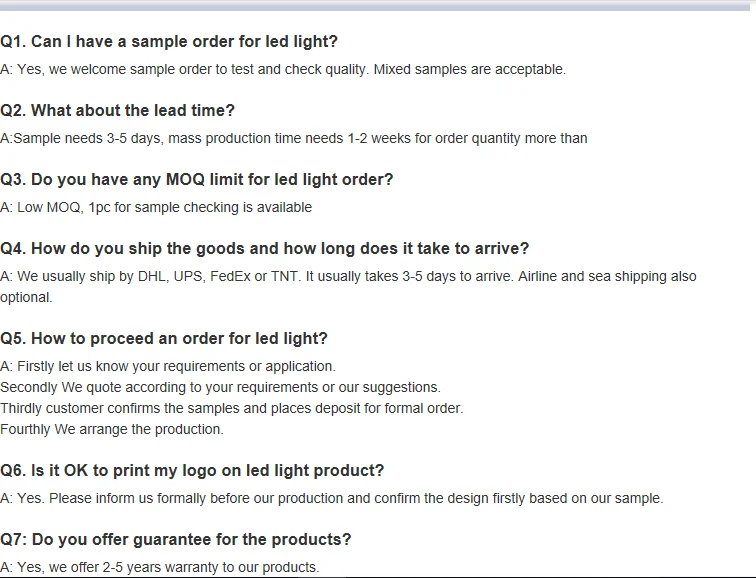This screenshot has height=578, width=756.
Task: Click the answer about 3-5 day samples
Action: (293, 138)
